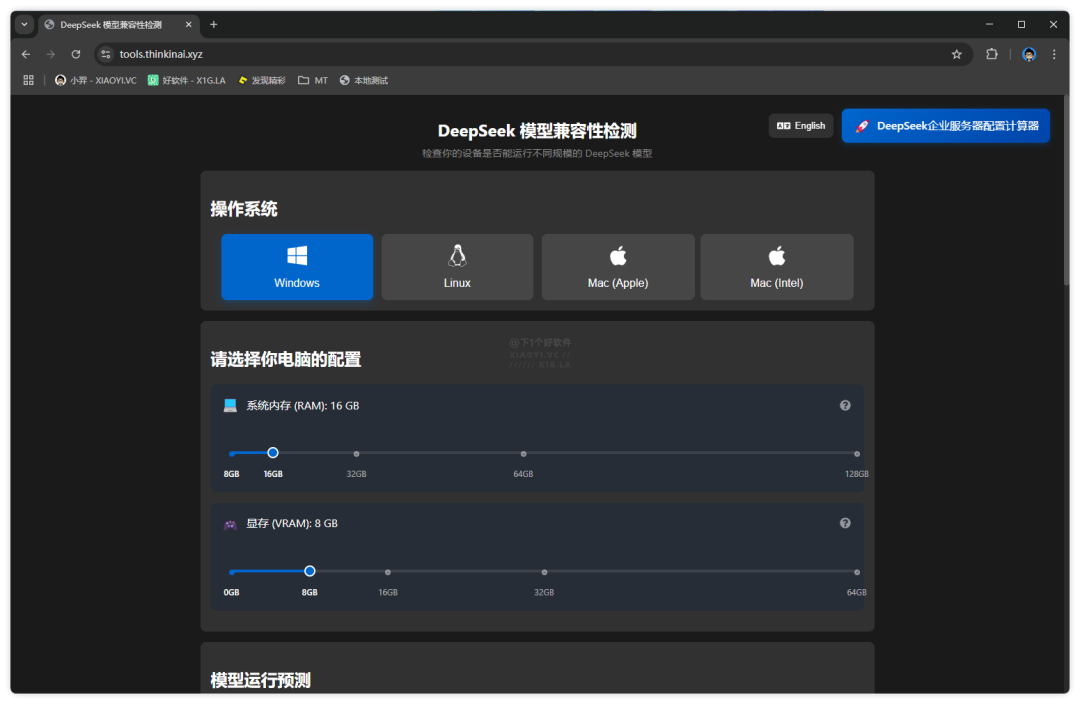1080x704 pixels.
Task: Set RAM slider to the 32GB mark
Action: (356, 454)
